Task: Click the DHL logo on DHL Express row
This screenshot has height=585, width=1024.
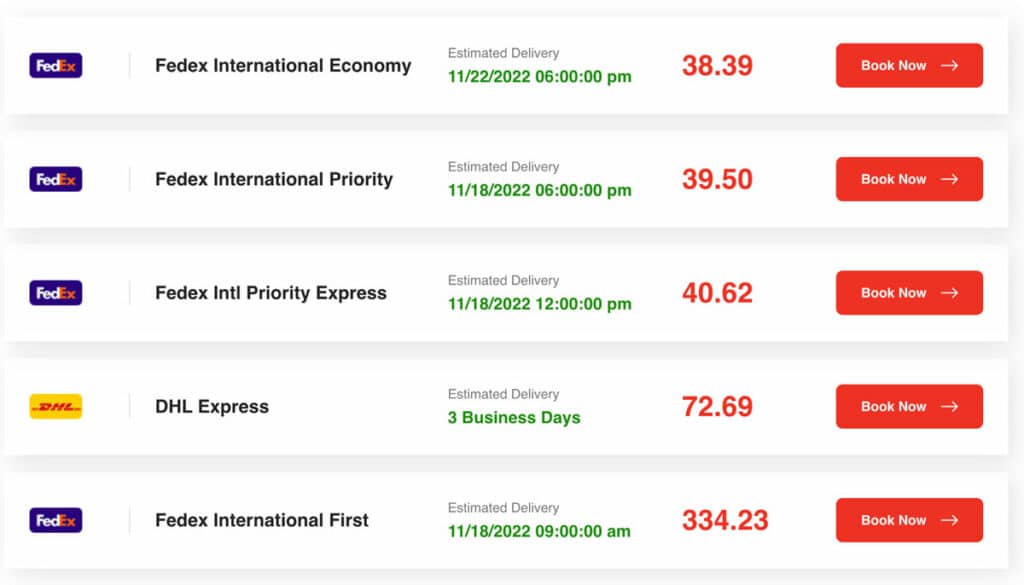Action: pos(55,406)
